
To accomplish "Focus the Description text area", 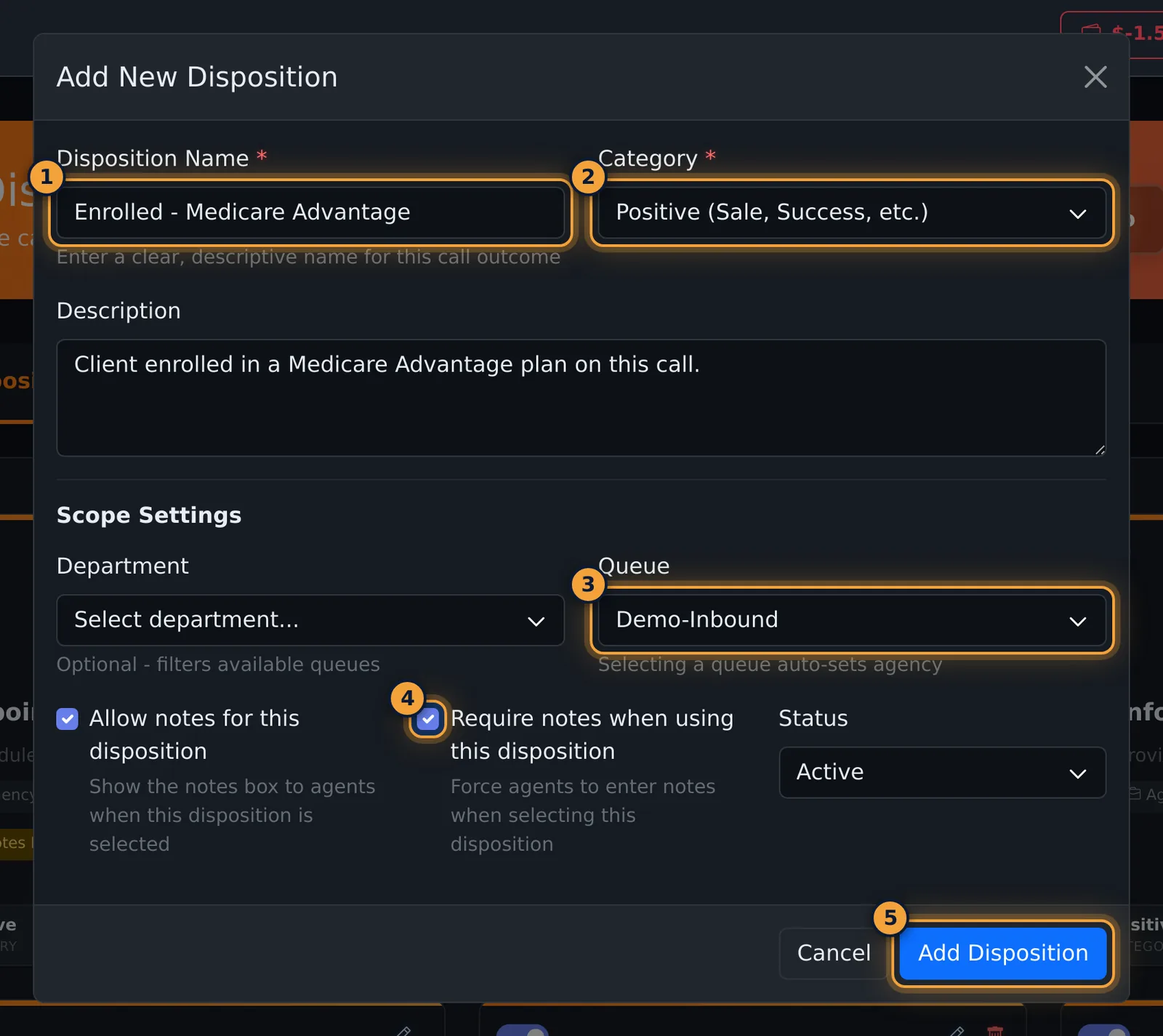I will tap(581, 398).
